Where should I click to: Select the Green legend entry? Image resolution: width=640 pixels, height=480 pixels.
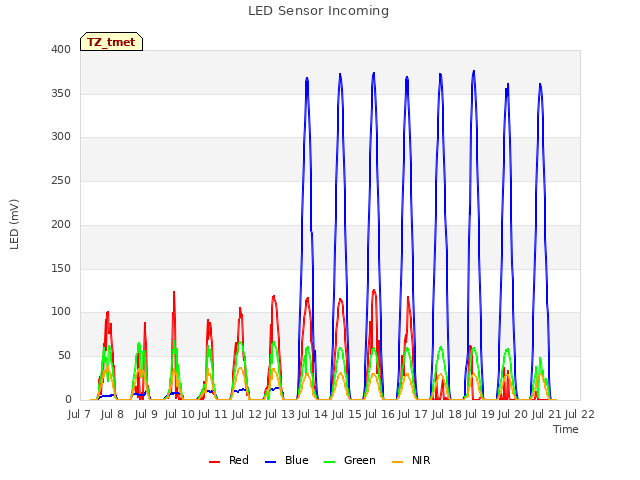coord(349,460)
